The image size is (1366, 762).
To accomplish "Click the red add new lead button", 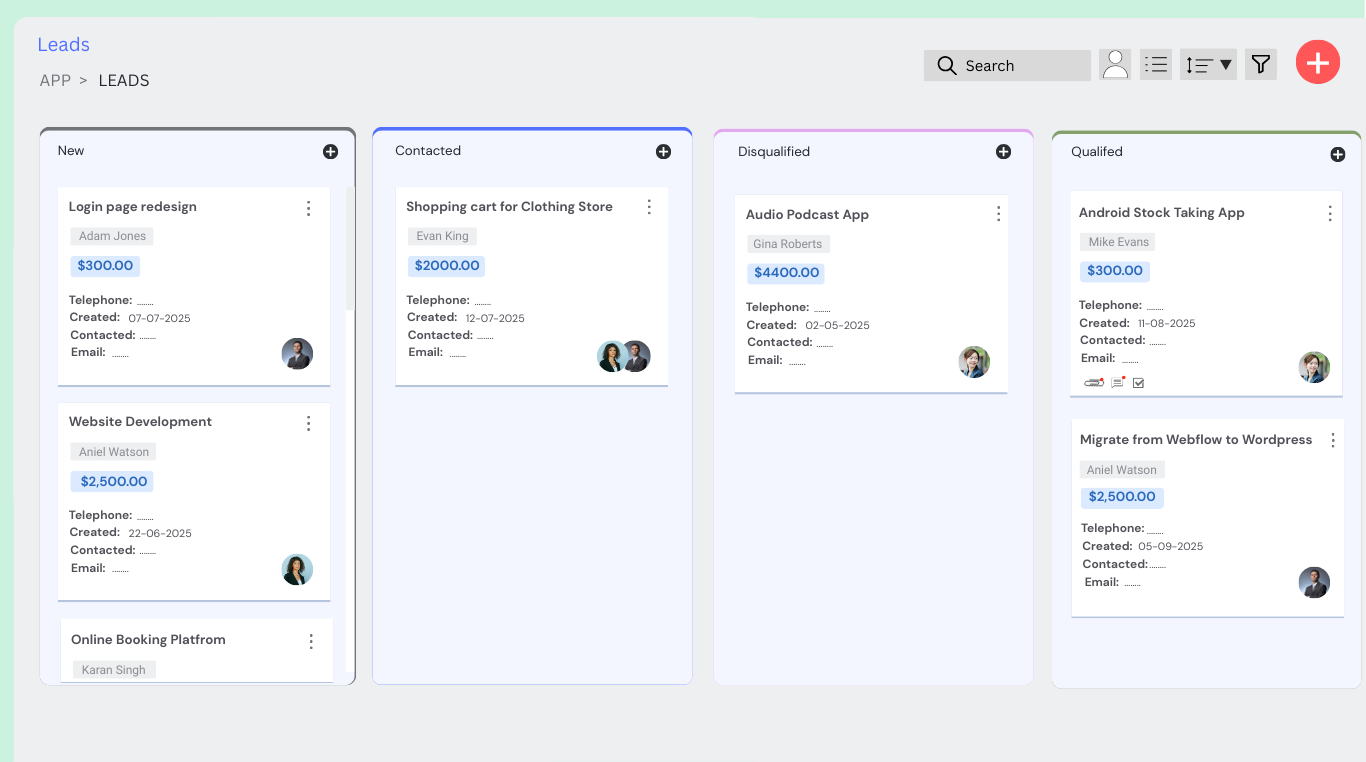I will pos(1317,63).
